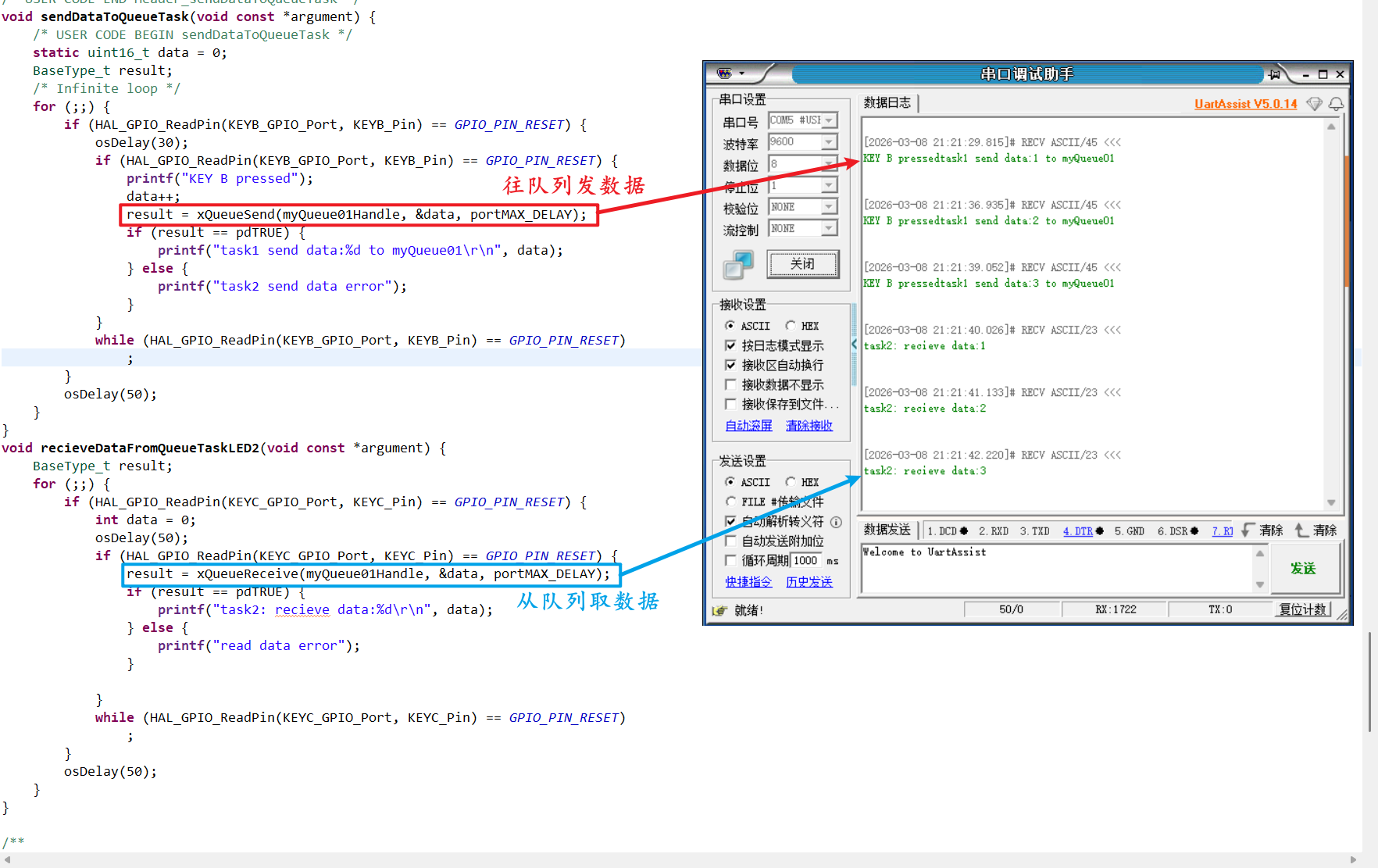This screenshot has height=868, width=1378.
Task: Click the send text box with Welcome to UartAssist
Action: 1057,570
